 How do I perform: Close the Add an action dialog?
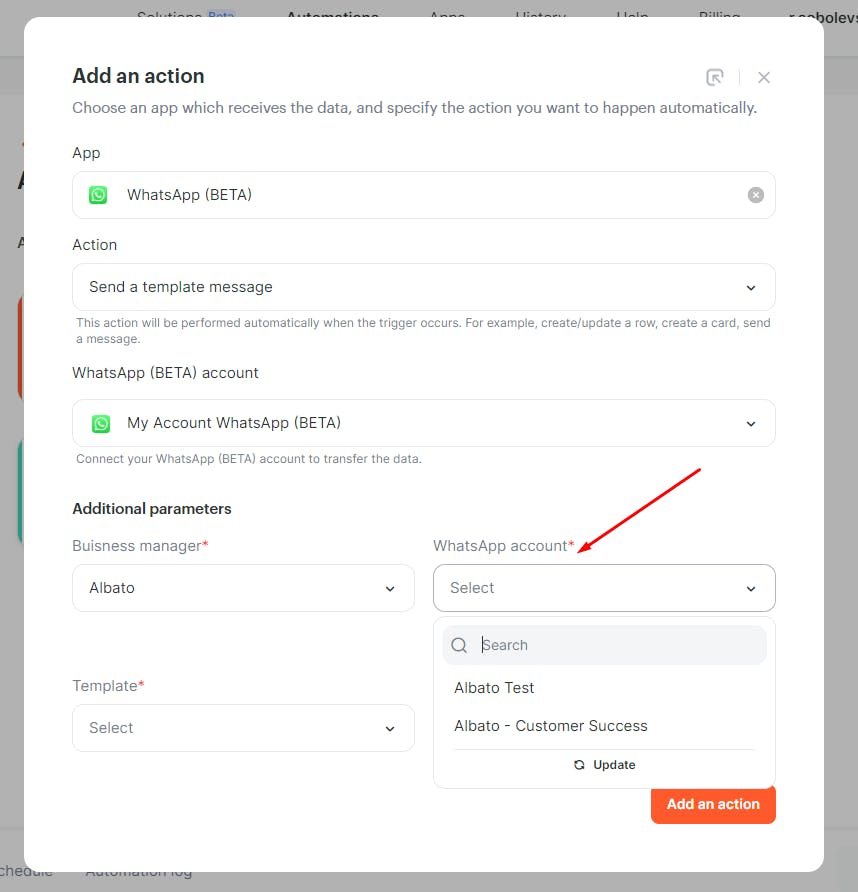tap(764, 77)
